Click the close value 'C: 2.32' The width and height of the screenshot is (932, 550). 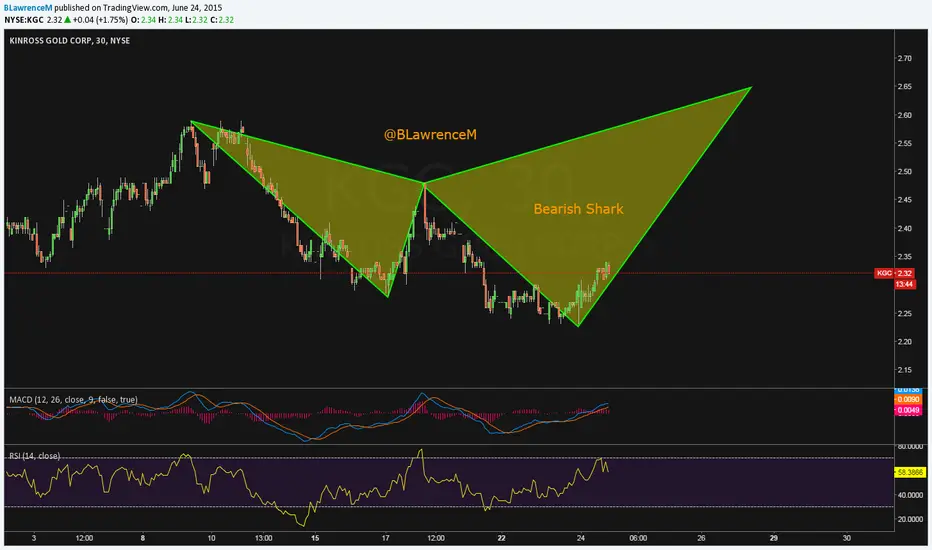tap(222, 20)
